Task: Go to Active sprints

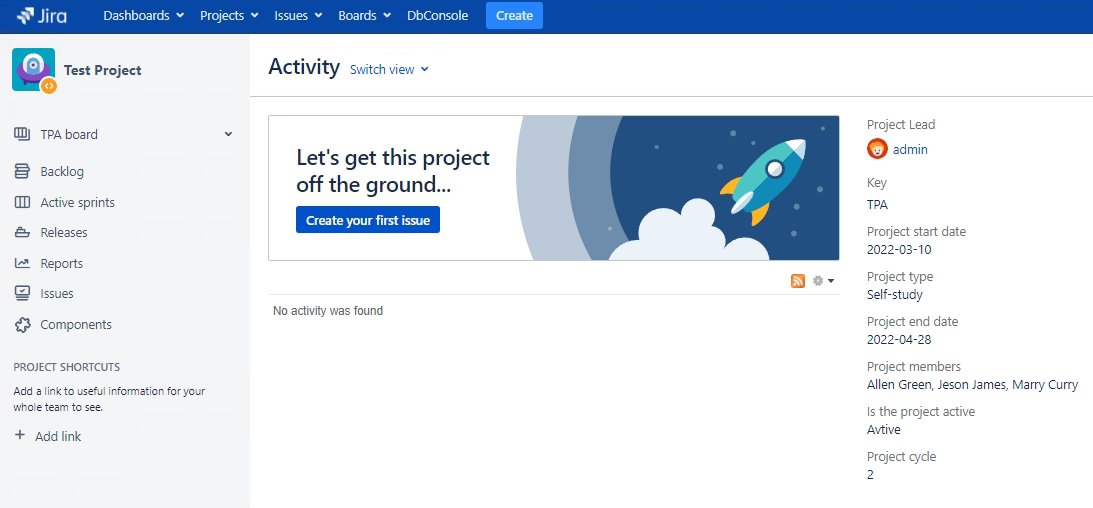Action: pyautogui.click(x=77, y=203)
